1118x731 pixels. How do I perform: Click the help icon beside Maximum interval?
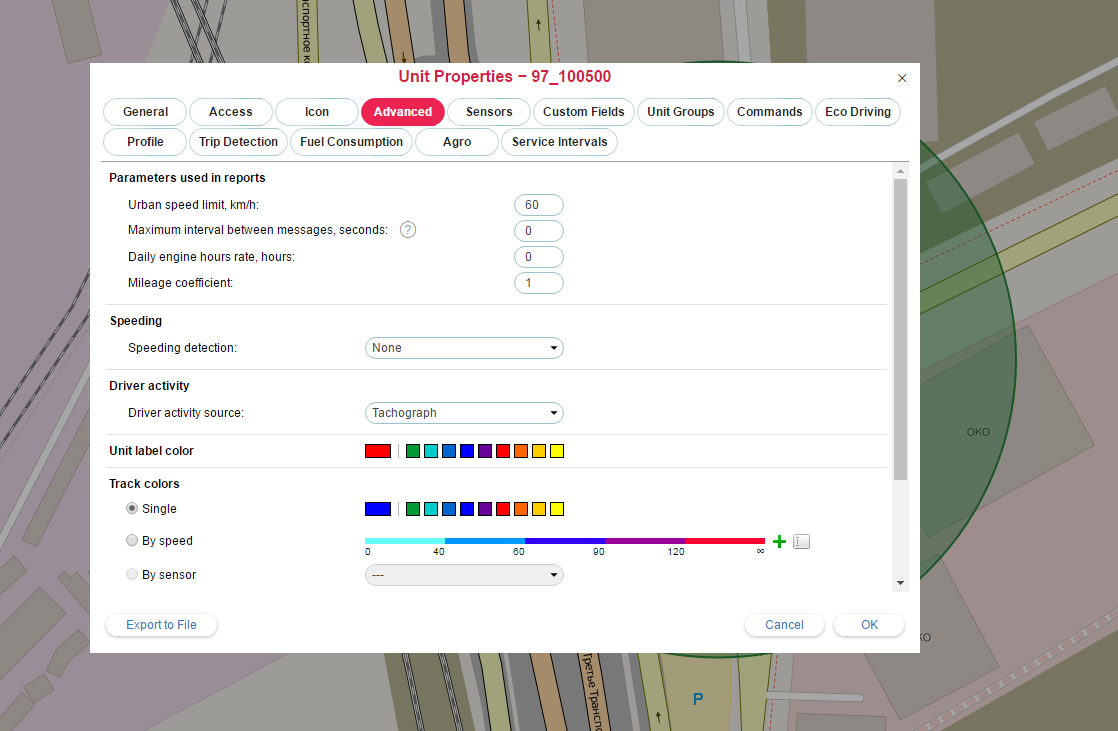pos(408,230)
